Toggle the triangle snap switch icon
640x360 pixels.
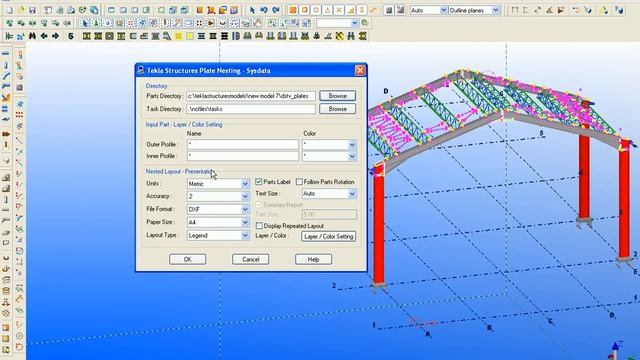click(x=327, y=10)
